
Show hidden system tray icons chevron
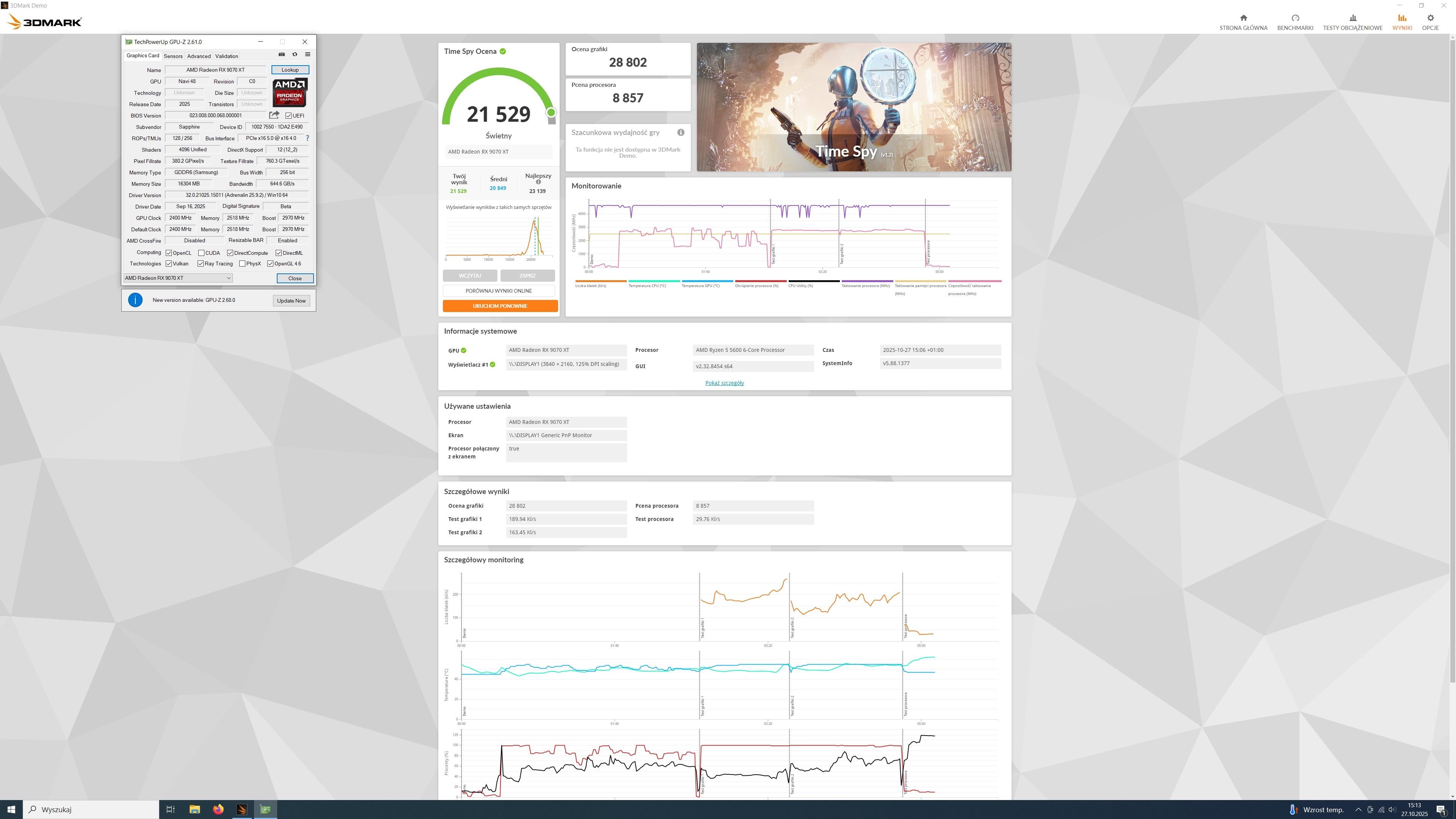point(1358,810)
